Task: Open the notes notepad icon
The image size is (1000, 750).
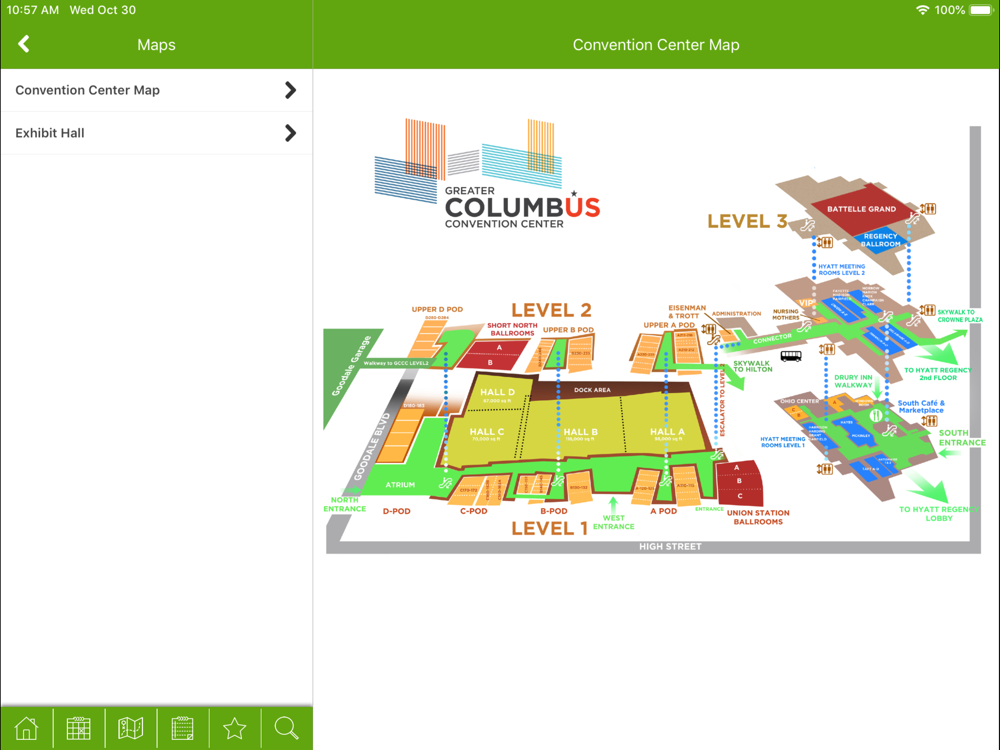Action: (x=182, y=728)
